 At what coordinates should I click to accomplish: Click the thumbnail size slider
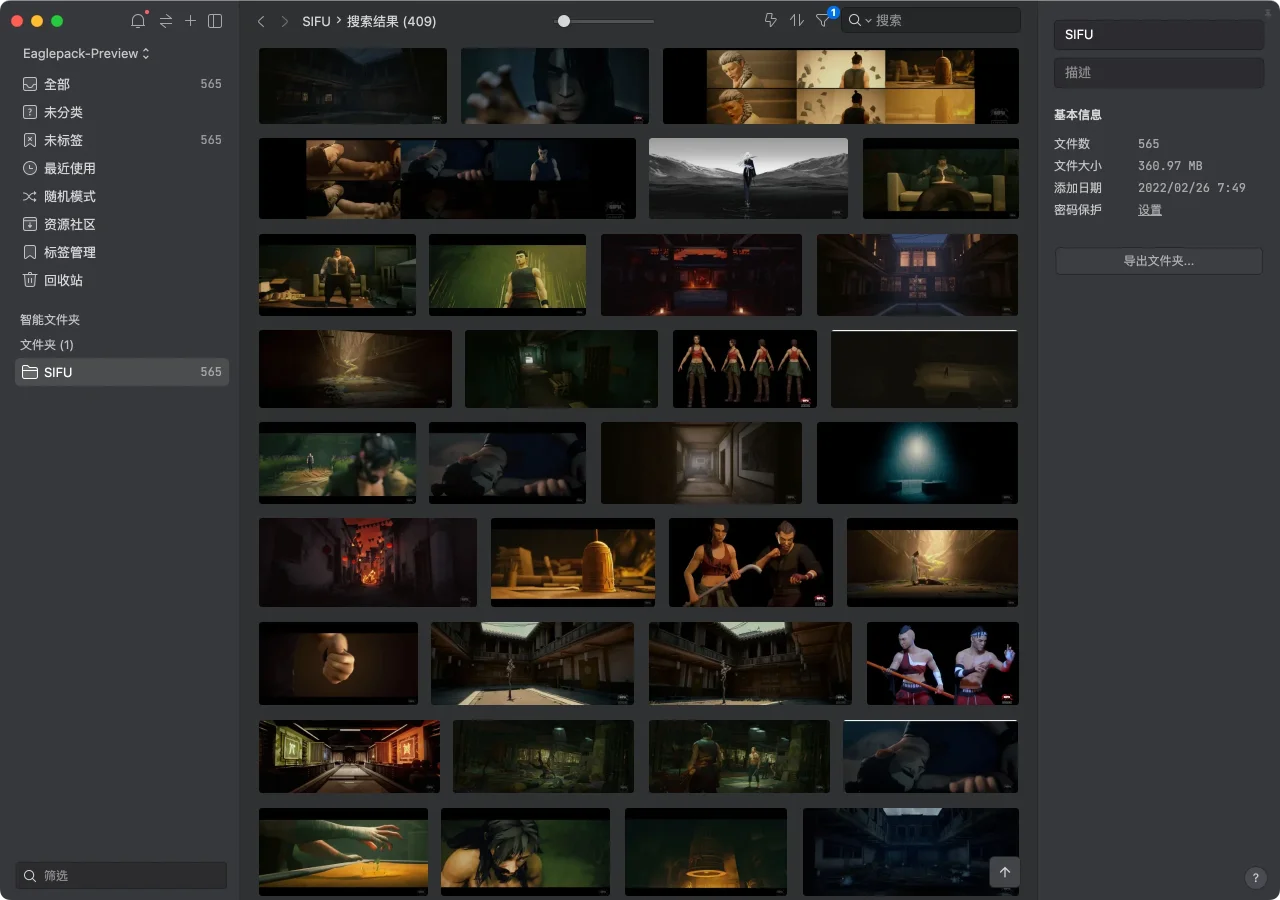click(x=605, y=21)
